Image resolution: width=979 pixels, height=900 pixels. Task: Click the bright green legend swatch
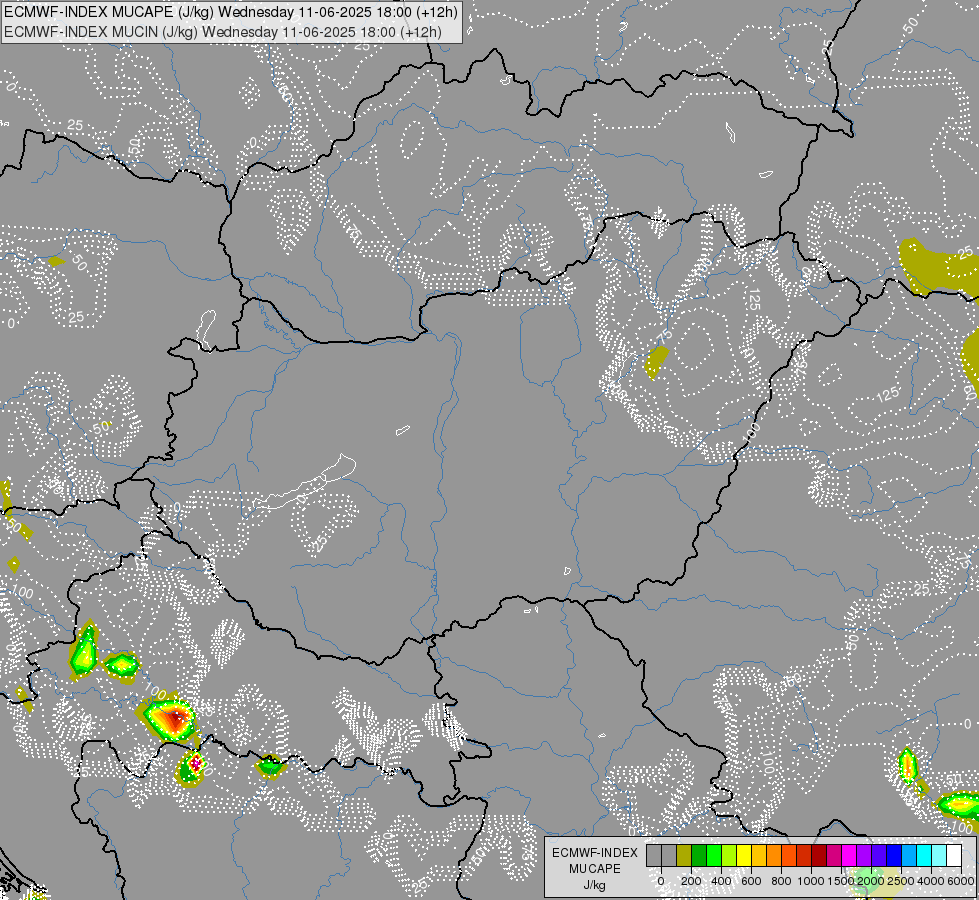tap(714, 855)
